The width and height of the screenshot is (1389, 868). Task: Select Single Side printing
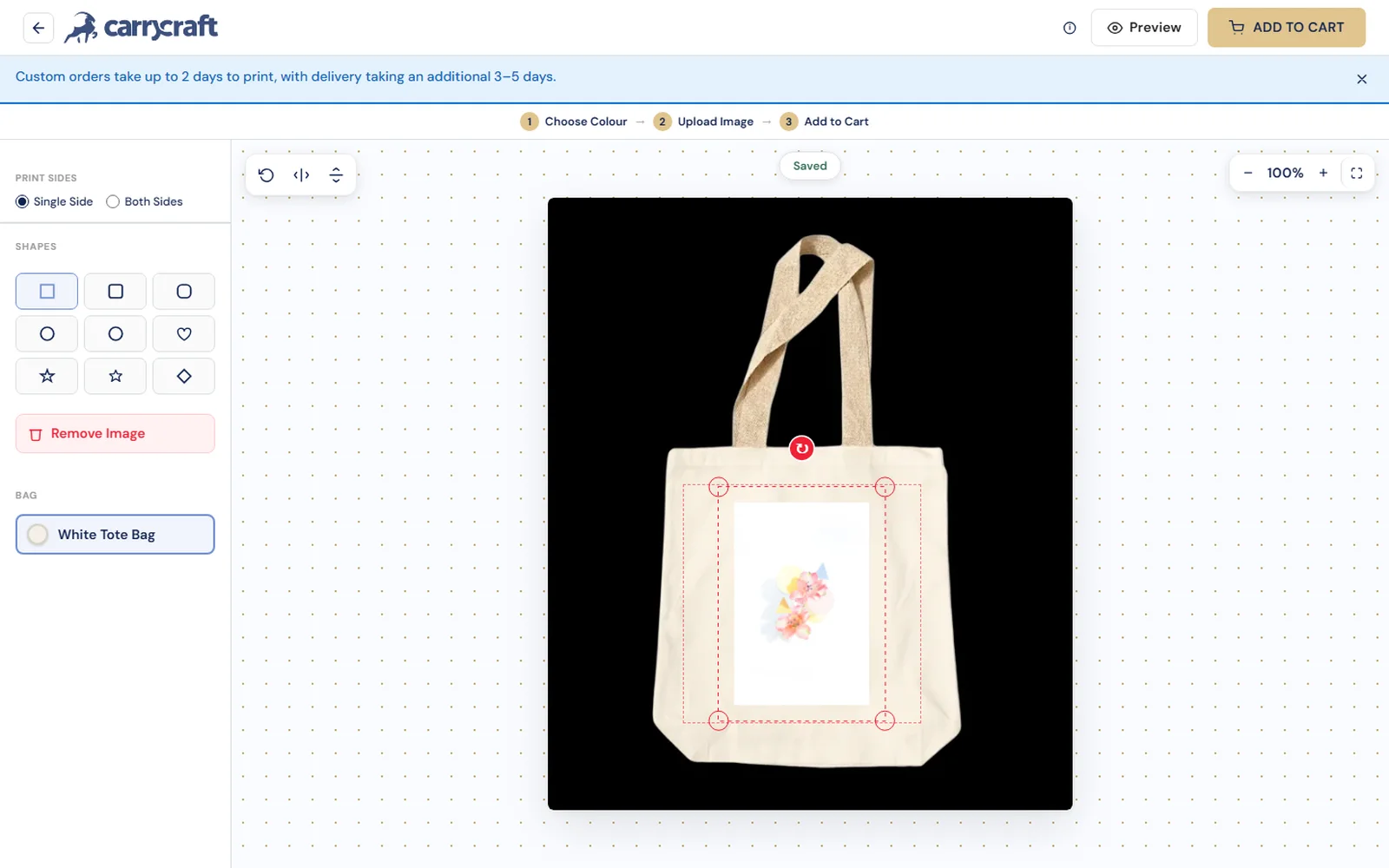pos(54,201)
